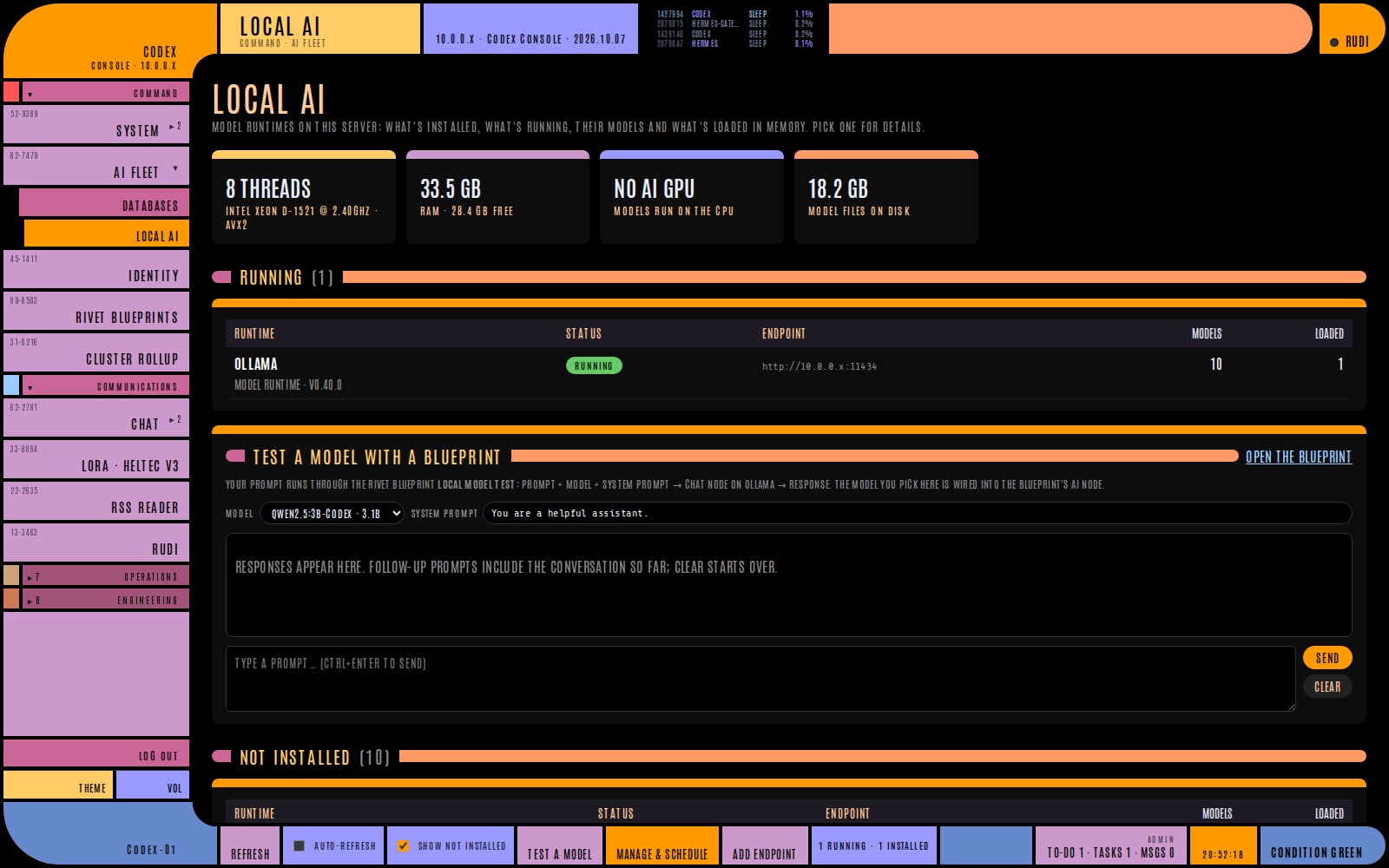Screen dimensions: 1389x868
Task: Click the tan Operations color block
Action: click(11, 575)
